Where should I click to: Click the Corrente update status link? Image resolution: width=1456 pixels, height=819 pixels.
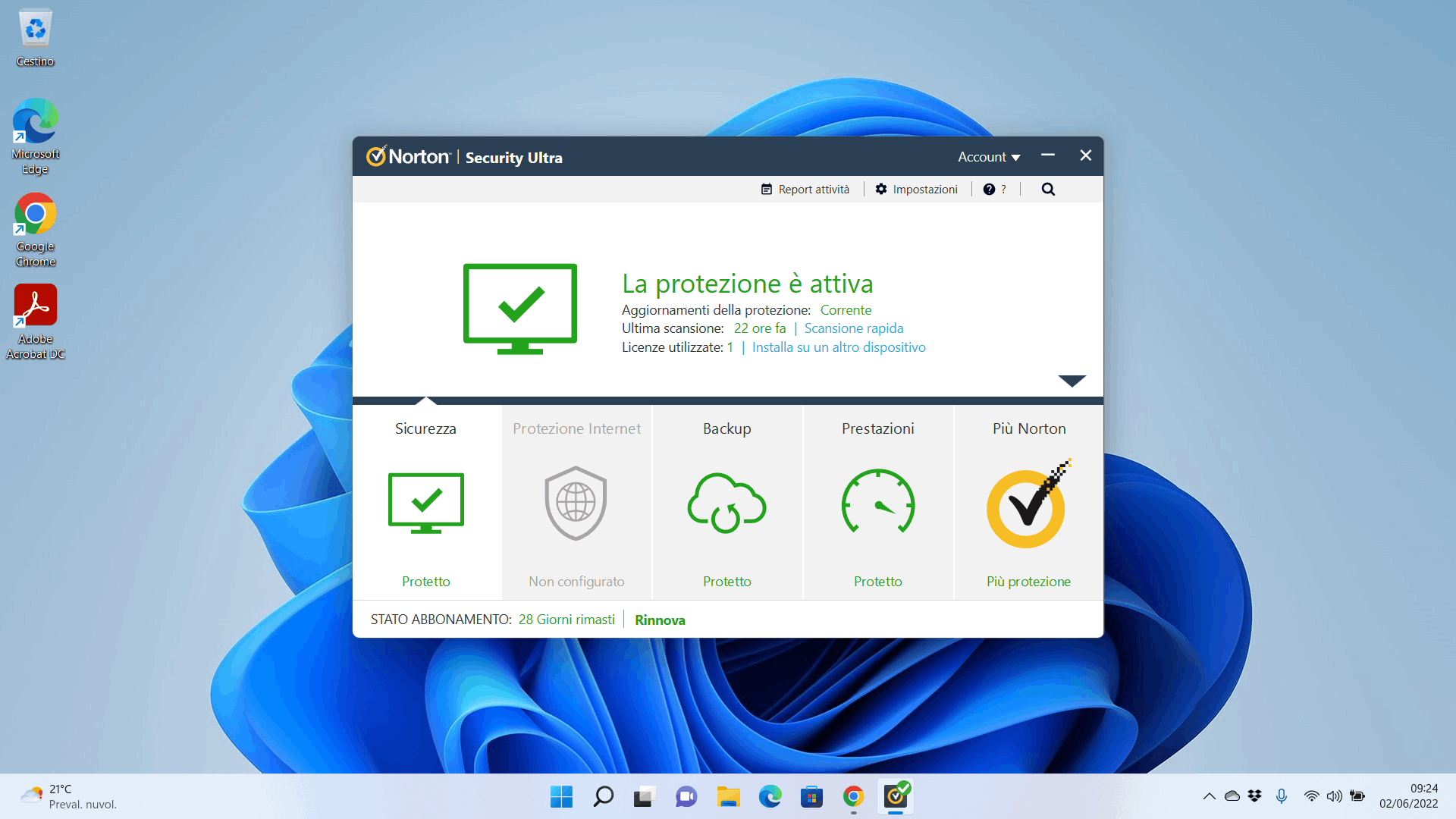coord(846,310)
